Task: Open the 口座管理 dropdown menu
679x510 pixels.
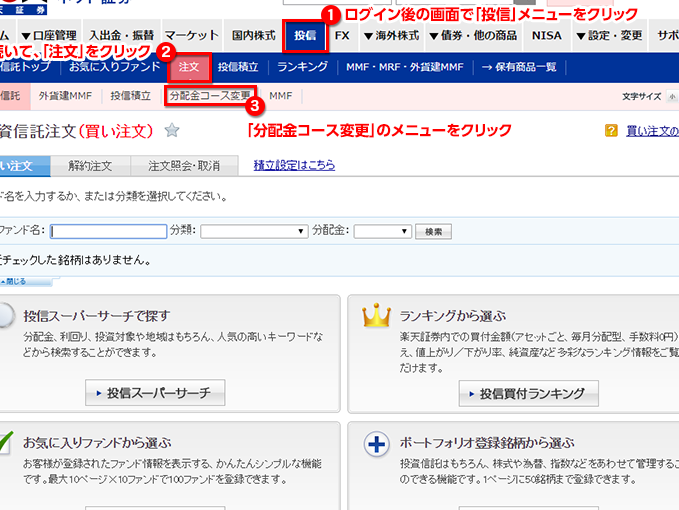Action: (x=49, y=36)
